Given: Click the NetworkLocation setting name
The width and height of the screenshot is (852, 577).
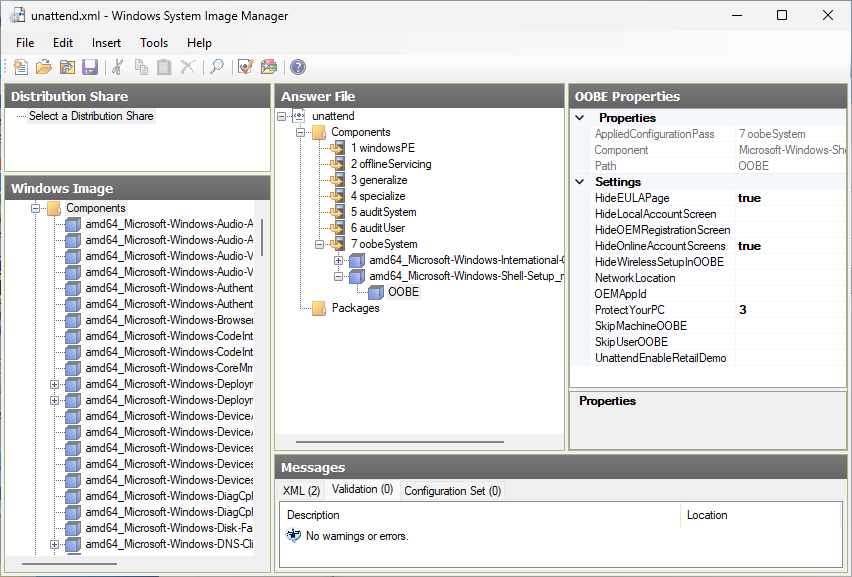Looking at the screenshot, I should click(x=635, y=278).
